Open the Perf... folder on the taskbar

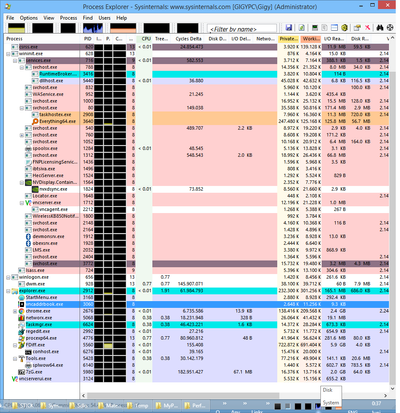click(196, 405)
